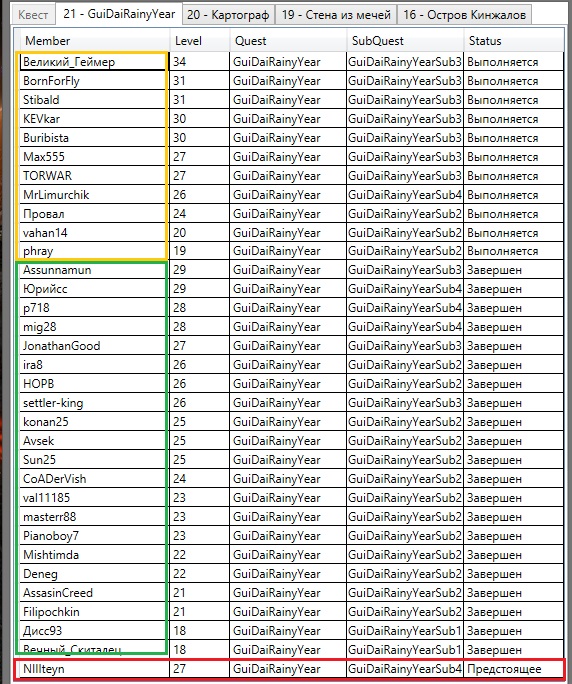Viewport: 572px width, 684px height.
Task: Select member Deneg cell
Action: [93, 574]
